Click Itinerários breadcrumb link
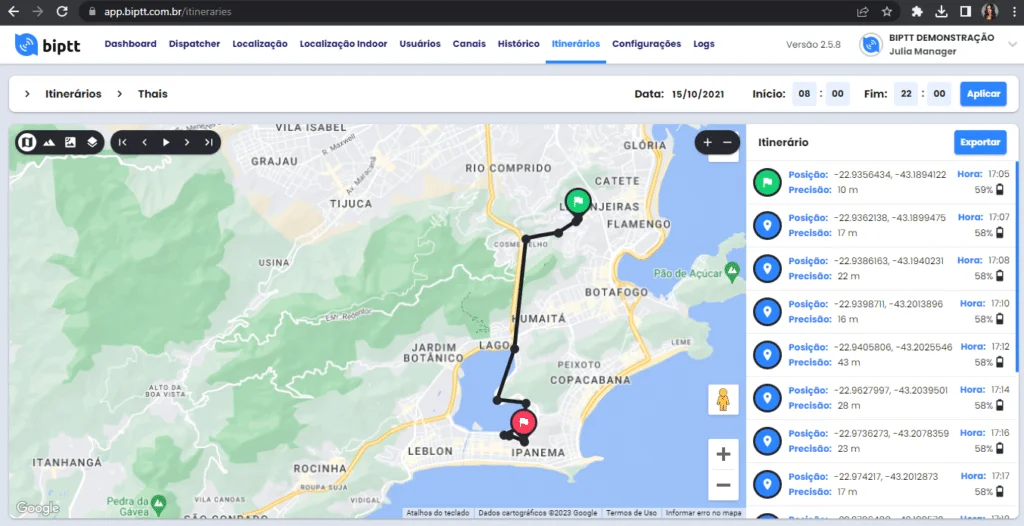The height and width of the screenshot is (526, 1024). pos(73,94)
